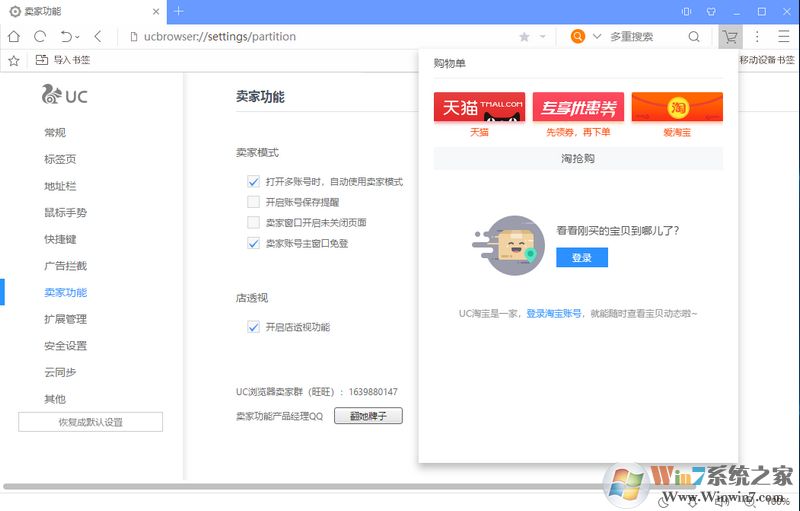Disable 开启店透视功能 checkbox

pyautogui.click(x=253, y=327)
